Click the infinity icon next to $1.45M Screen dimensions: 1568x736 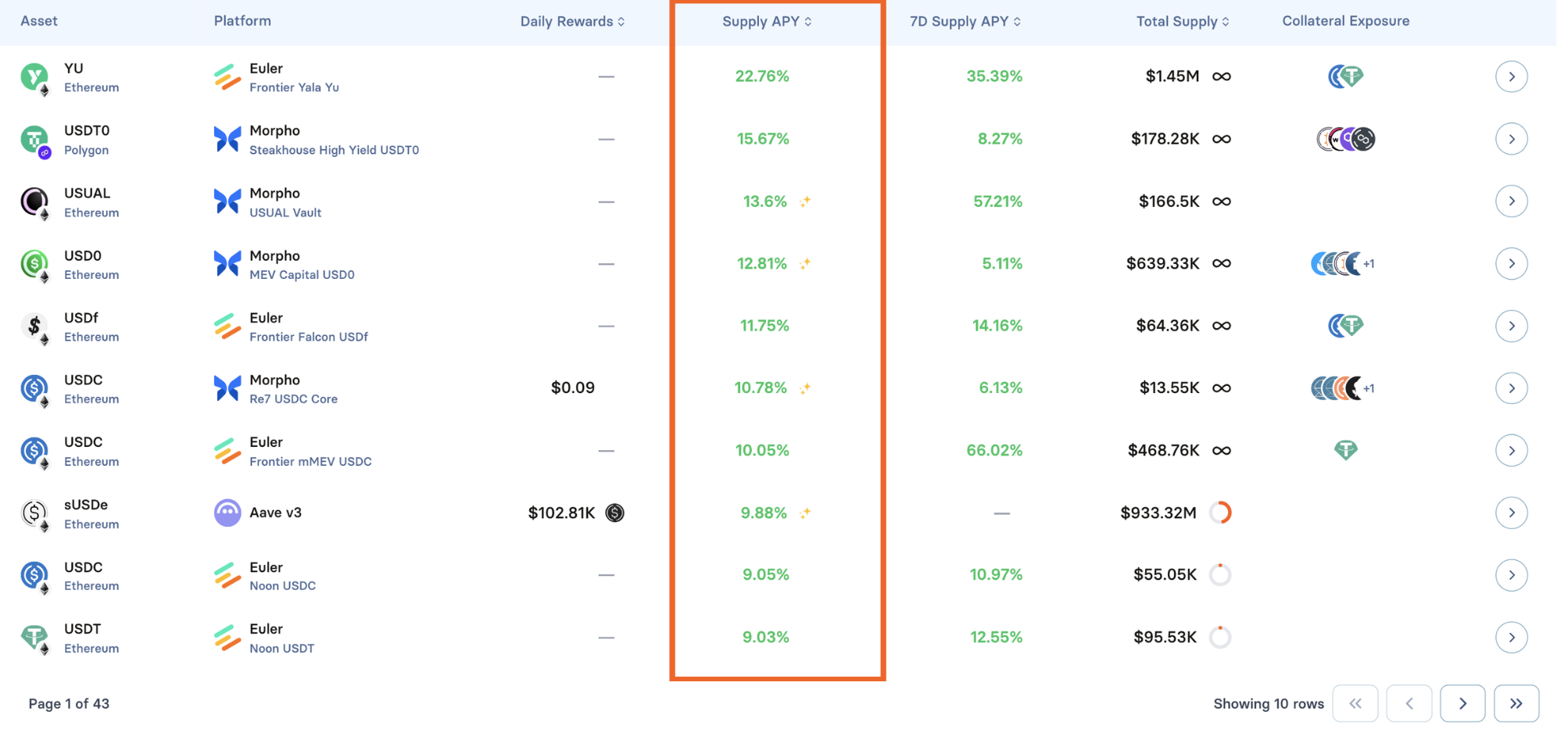(x=1221, y=77)
